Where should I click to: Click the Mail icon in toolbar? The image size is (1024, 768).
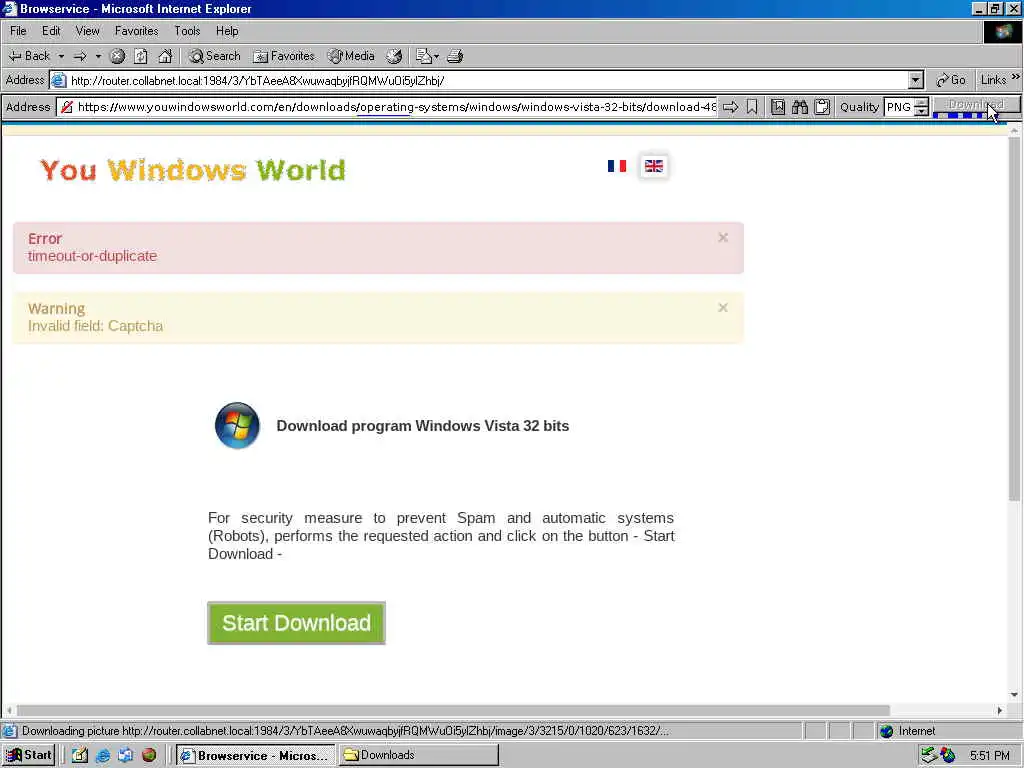coord(423,56)
